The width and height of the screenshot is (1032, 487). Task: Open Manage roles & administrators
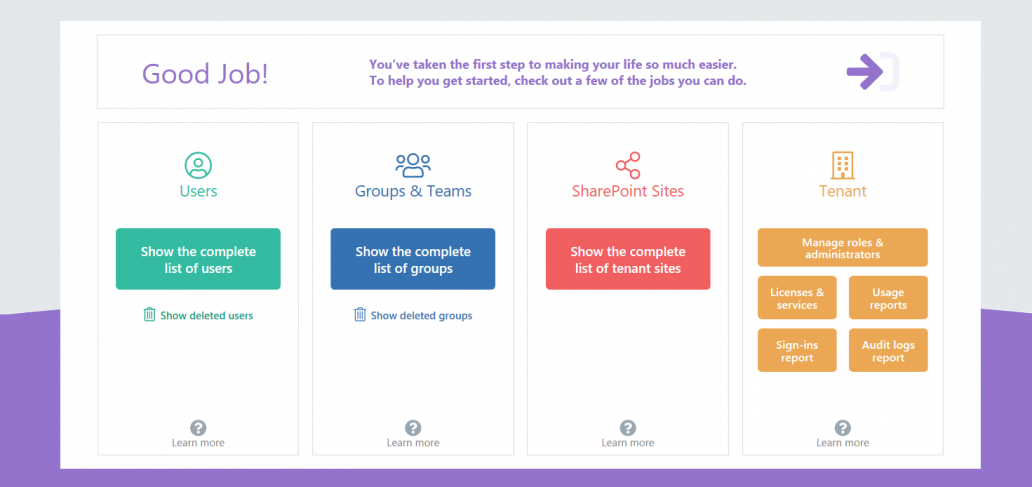tap(842, 247)
